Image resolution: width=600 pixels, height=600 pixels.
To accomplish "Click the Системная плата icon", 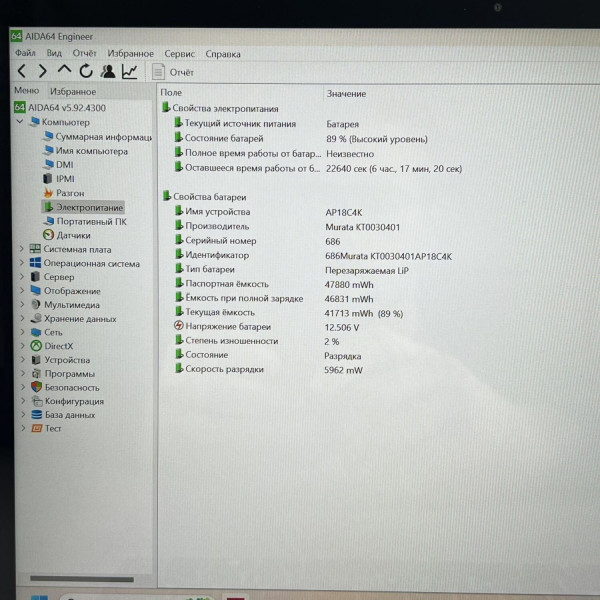I will [x=35, y=249].
